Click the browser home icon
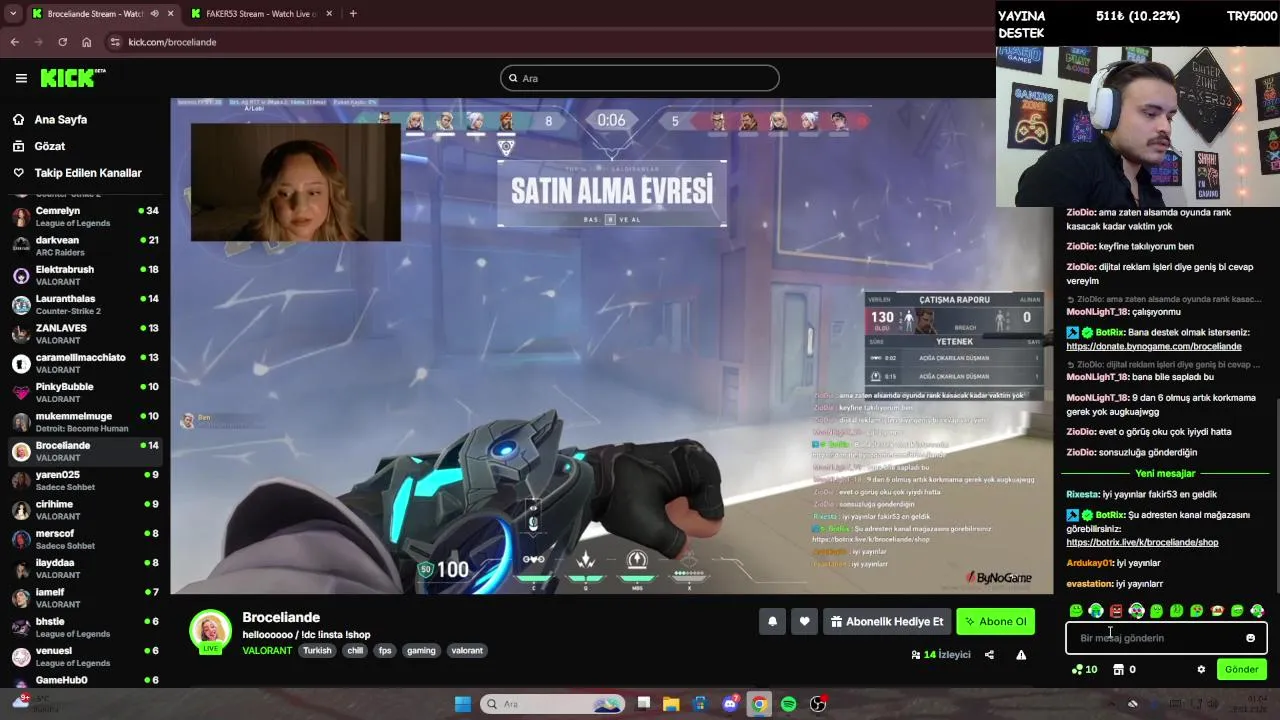This screenshot has height=720, width=1280. pyautogui.click(x=87, y=42)
